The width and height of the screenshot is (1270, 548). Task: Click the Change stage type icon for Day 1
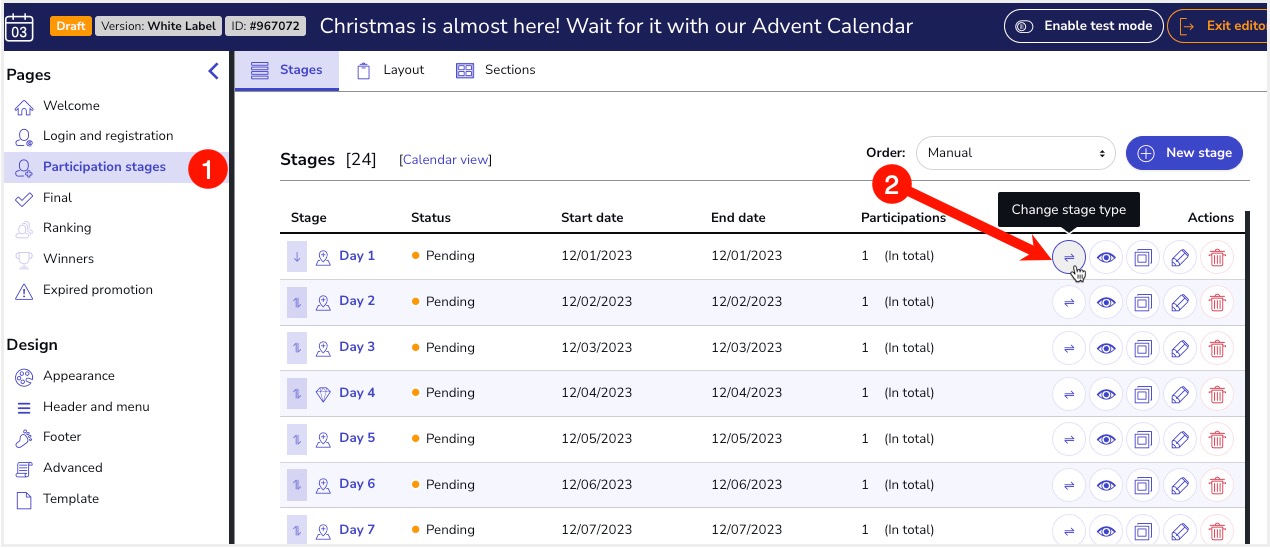point(1069,257)
